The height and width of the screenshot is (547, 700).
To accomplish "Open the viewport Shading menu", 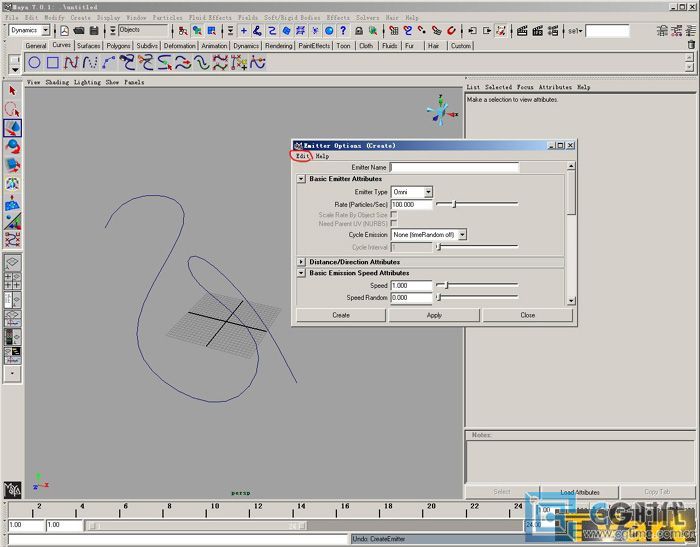I will (57, 82).
